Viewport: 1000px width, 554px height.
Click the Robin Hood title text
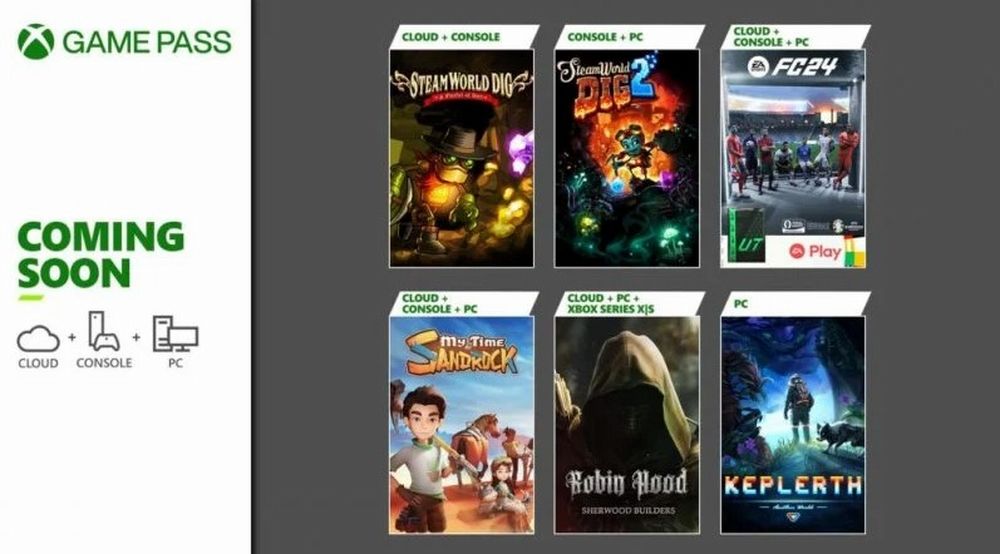(627, 483)
